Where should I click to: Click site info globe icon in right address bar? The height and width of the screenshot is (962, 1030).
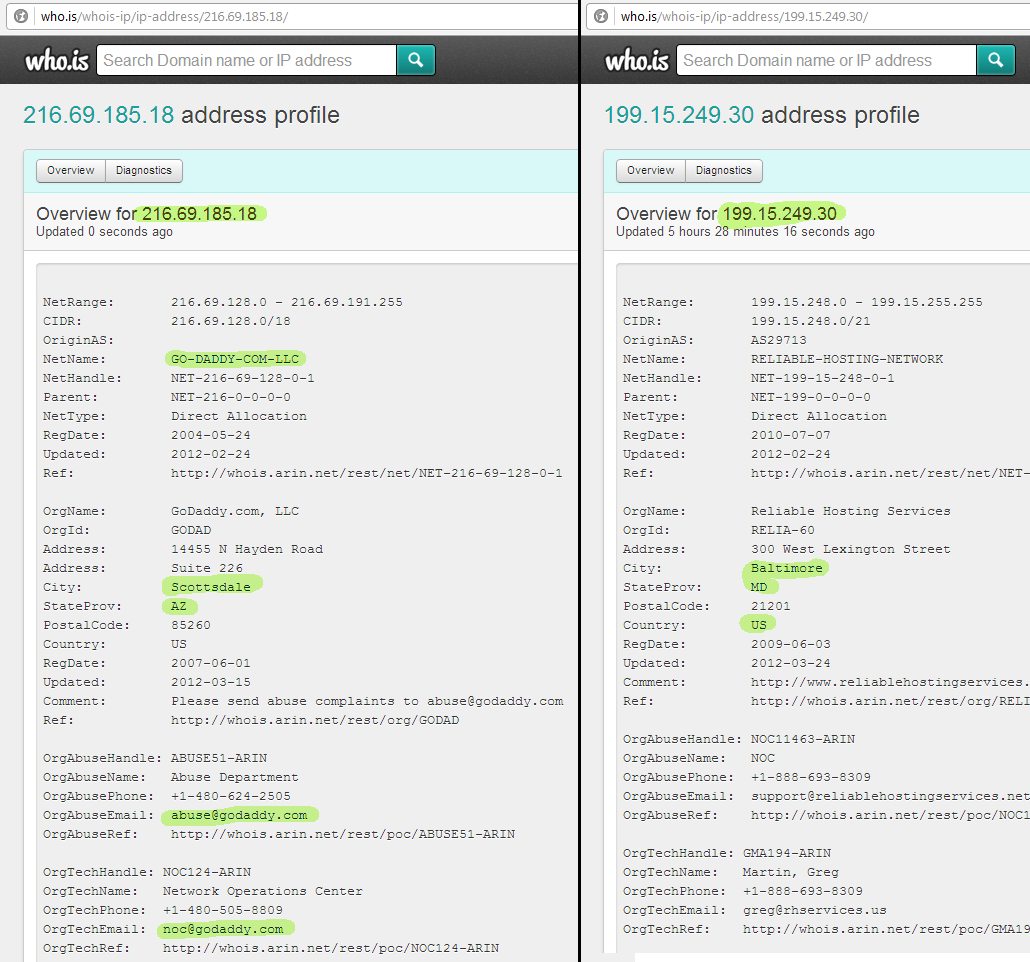pos(601,16)
